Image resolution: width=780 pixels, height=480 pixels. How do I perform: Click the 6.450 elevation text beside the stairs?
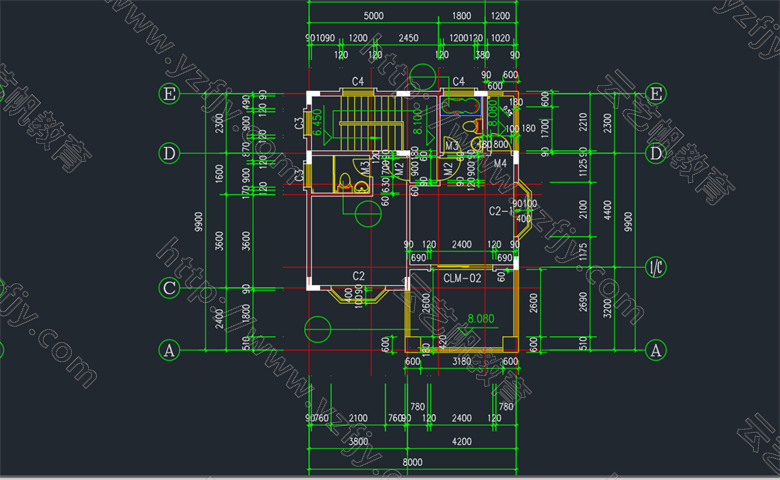[318, 122]
